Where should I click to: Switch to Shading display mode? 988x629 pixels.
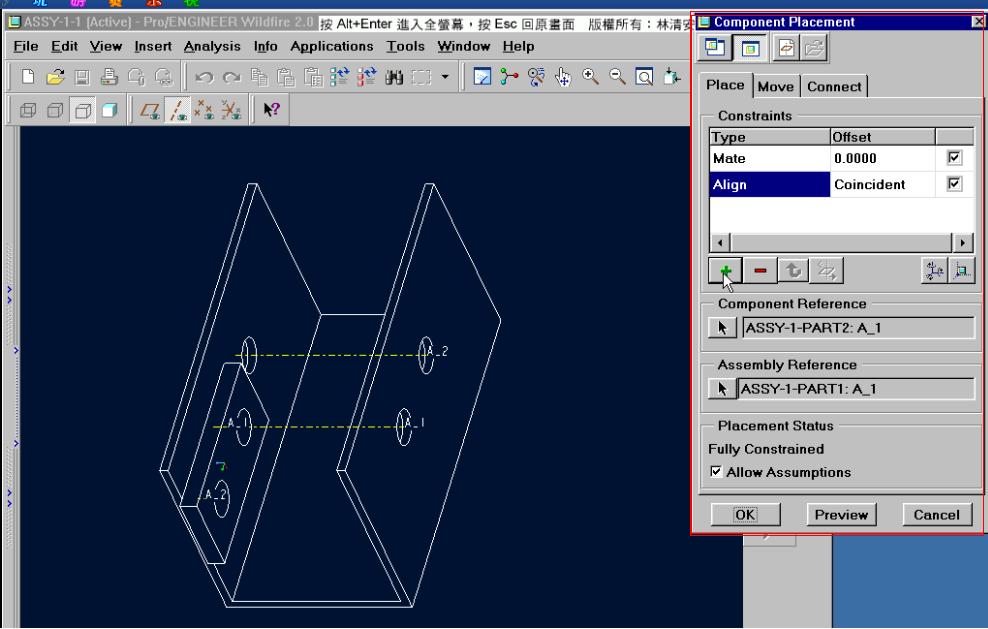(x=110, y=111)
